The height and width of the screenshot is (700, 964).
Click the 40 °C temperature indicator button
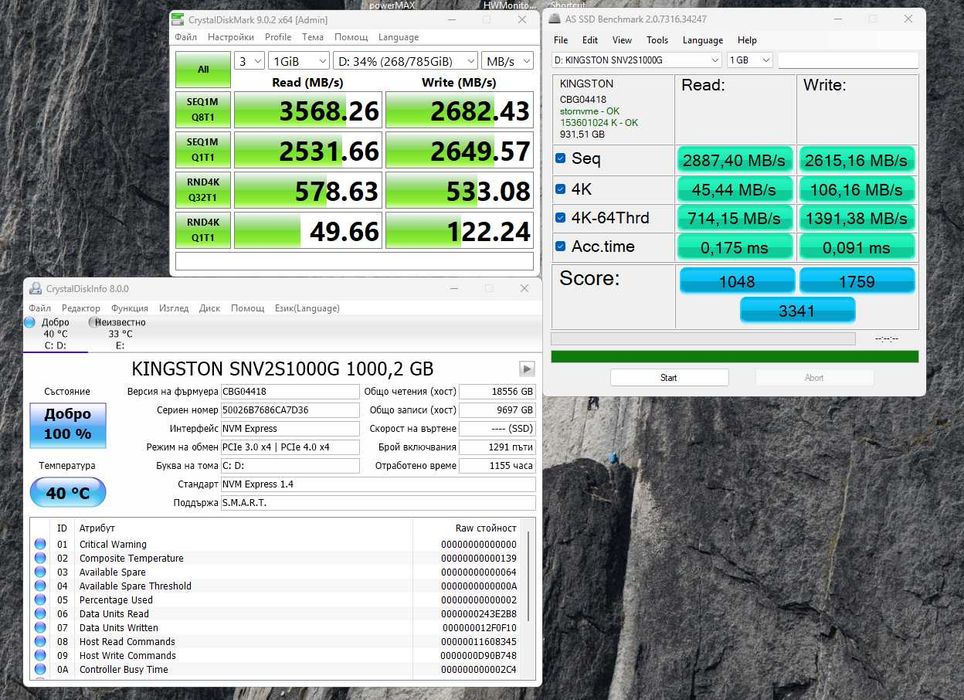(68, 492)
